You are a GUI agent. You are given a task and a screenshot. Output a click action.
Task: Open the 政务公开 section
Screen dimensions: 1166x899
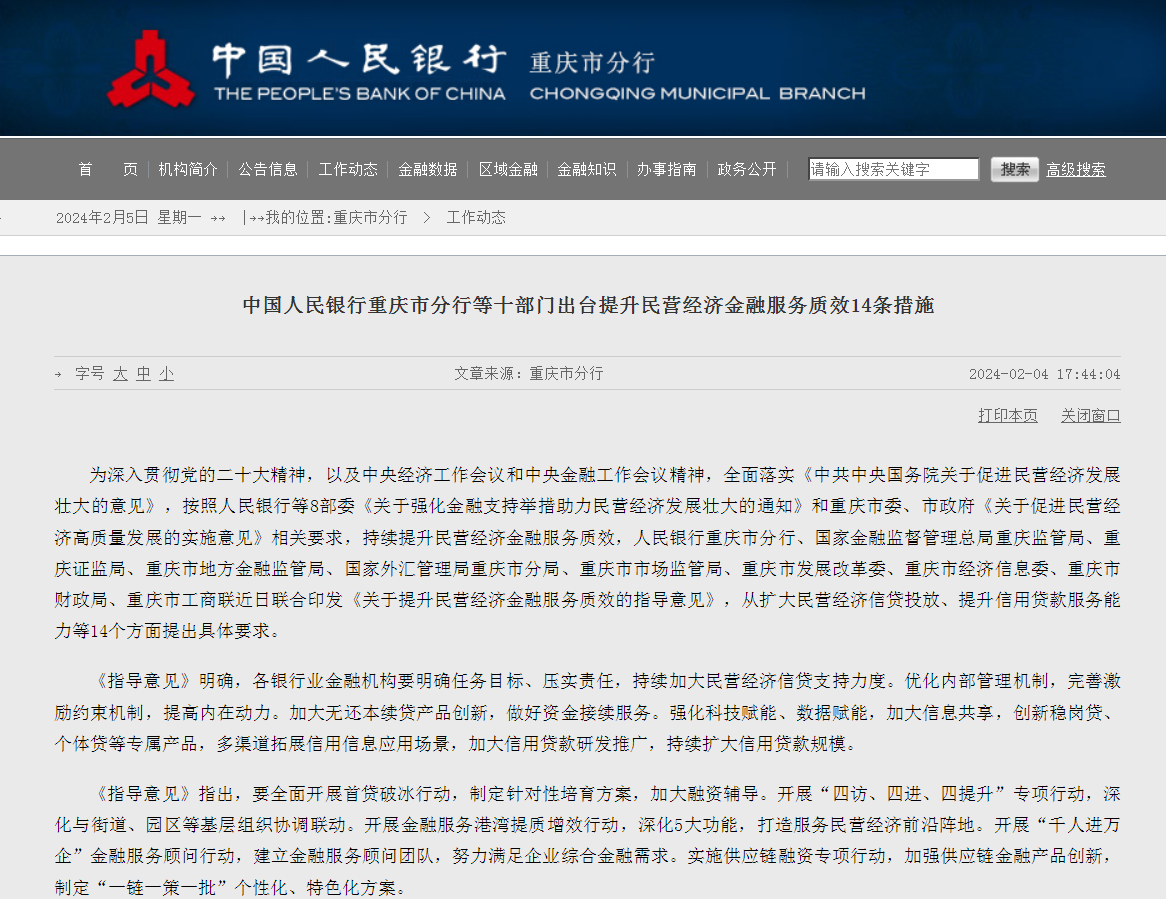pos(745,169)
